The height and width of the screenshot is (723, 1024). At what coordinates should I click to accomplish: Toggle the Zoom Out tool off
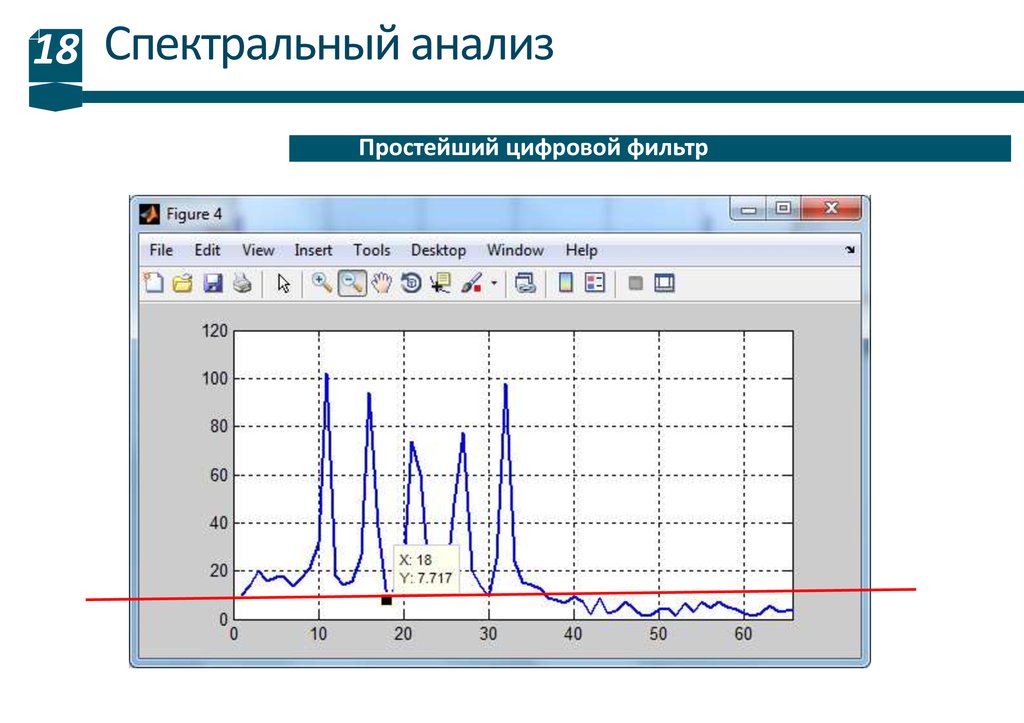point(351,283)
